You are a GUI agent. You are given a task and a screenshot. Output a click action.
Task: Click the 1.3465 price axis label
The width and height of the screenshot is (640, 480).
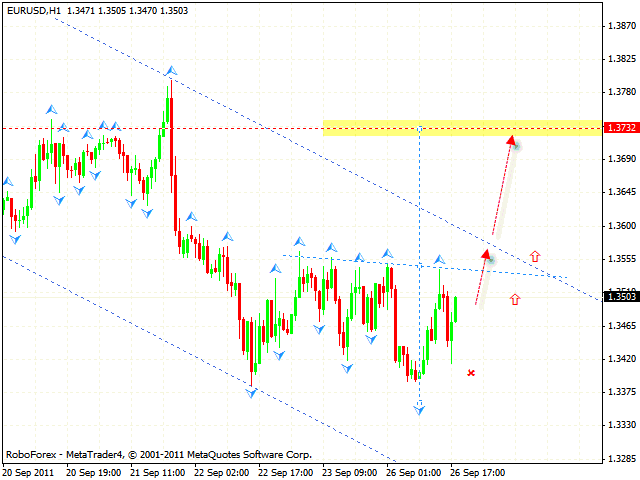click(622, 326)
